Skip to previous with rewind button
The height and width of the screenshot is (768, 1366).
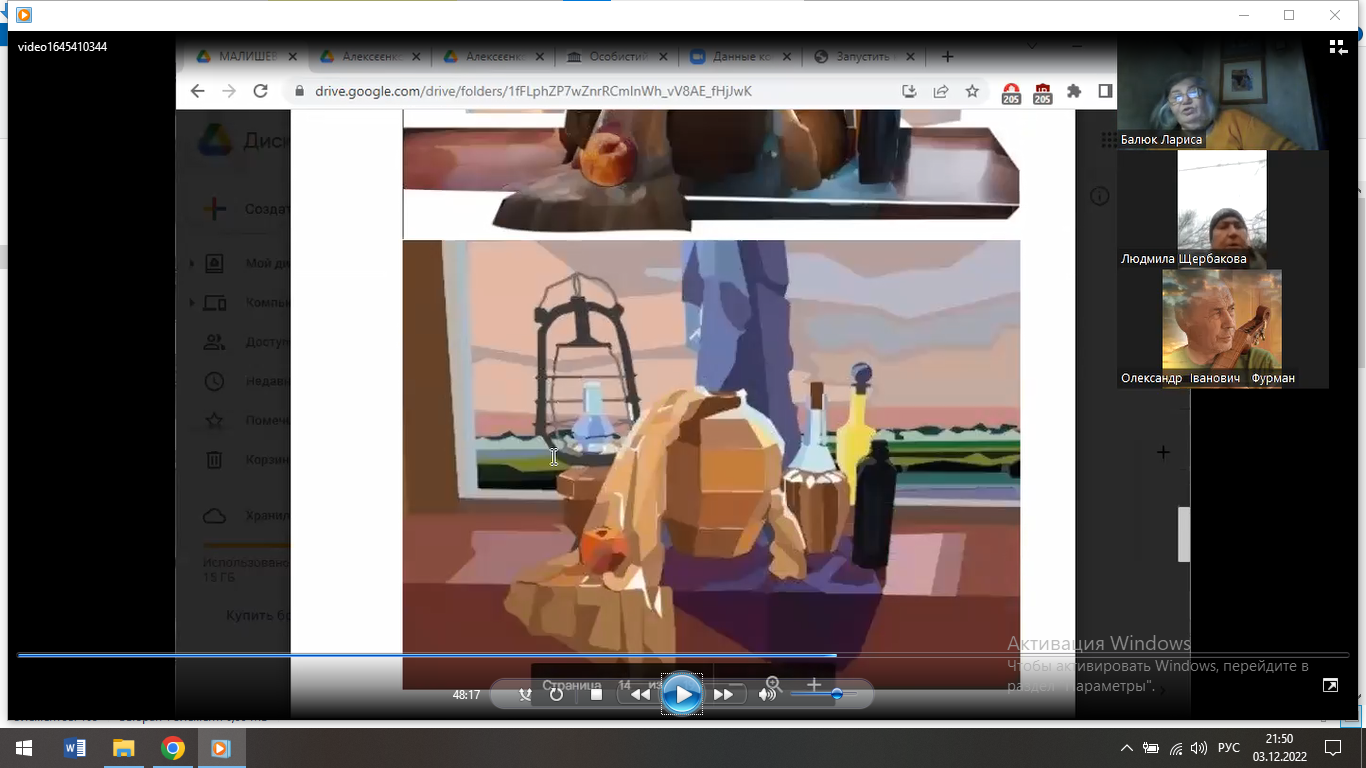pos(639,694)
